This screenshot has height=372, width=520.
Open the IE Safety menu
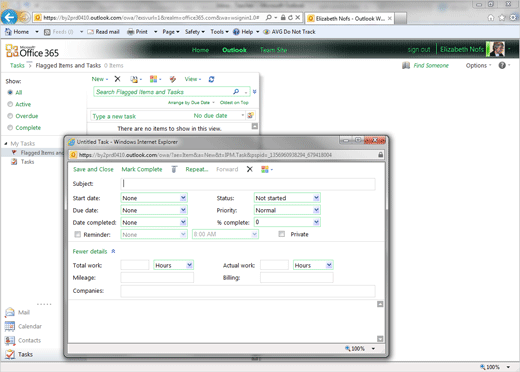click(x=195, y=32)
